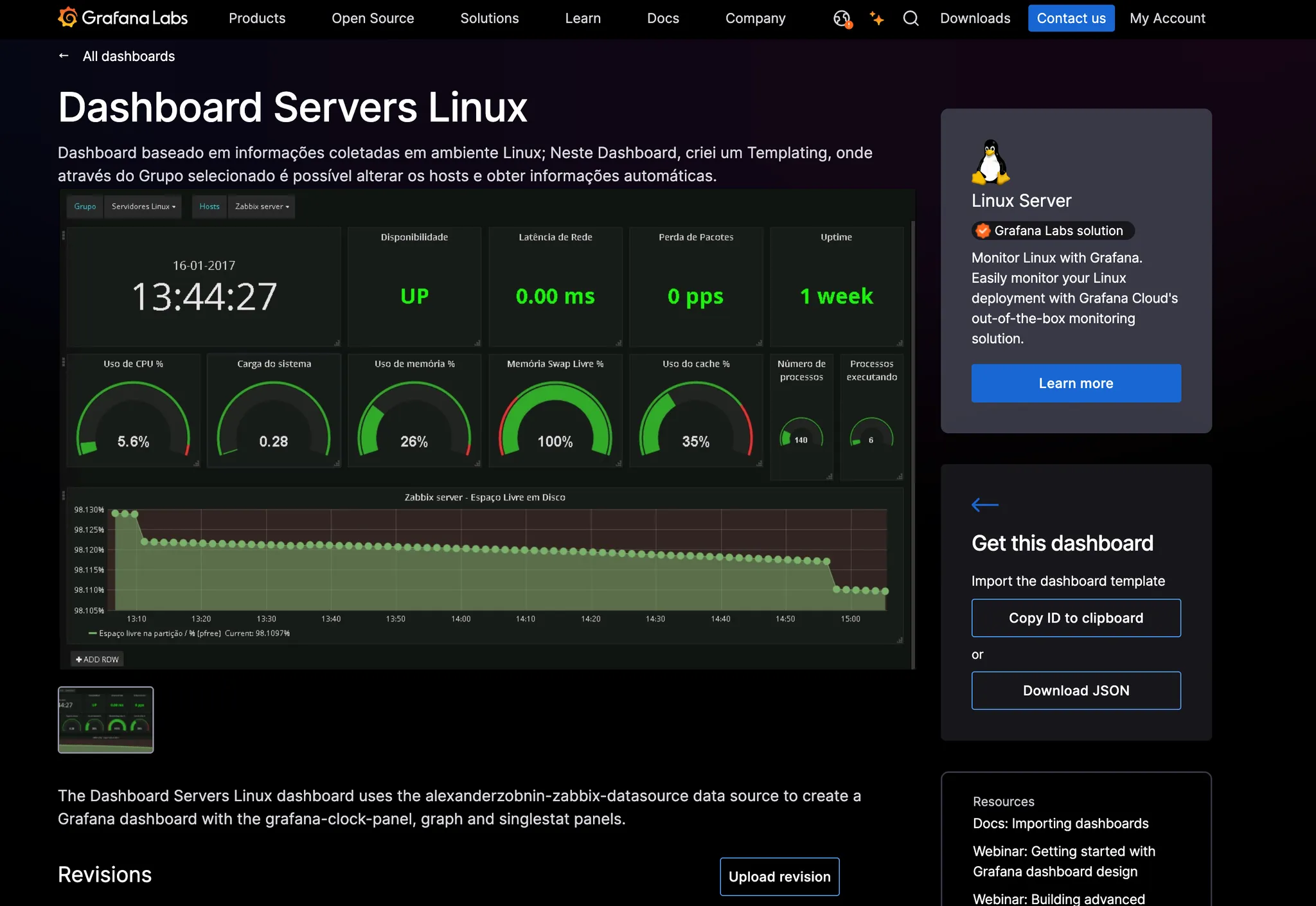Click the blue left arrow above Get this dashboard

(x=984, y=505)
